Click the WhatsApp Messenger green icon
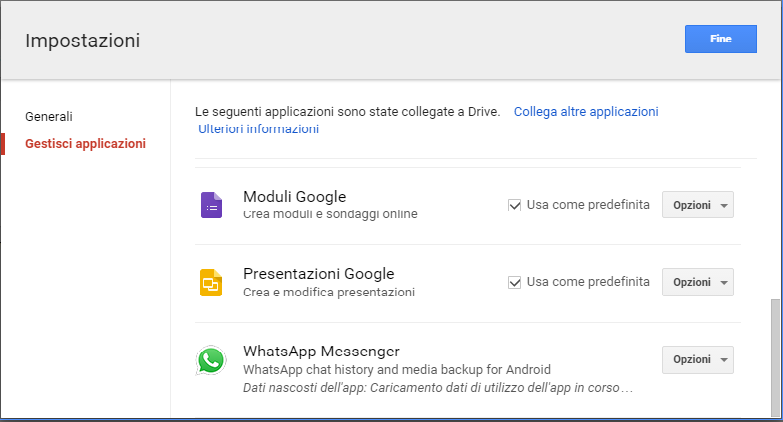 click(211, 360)
